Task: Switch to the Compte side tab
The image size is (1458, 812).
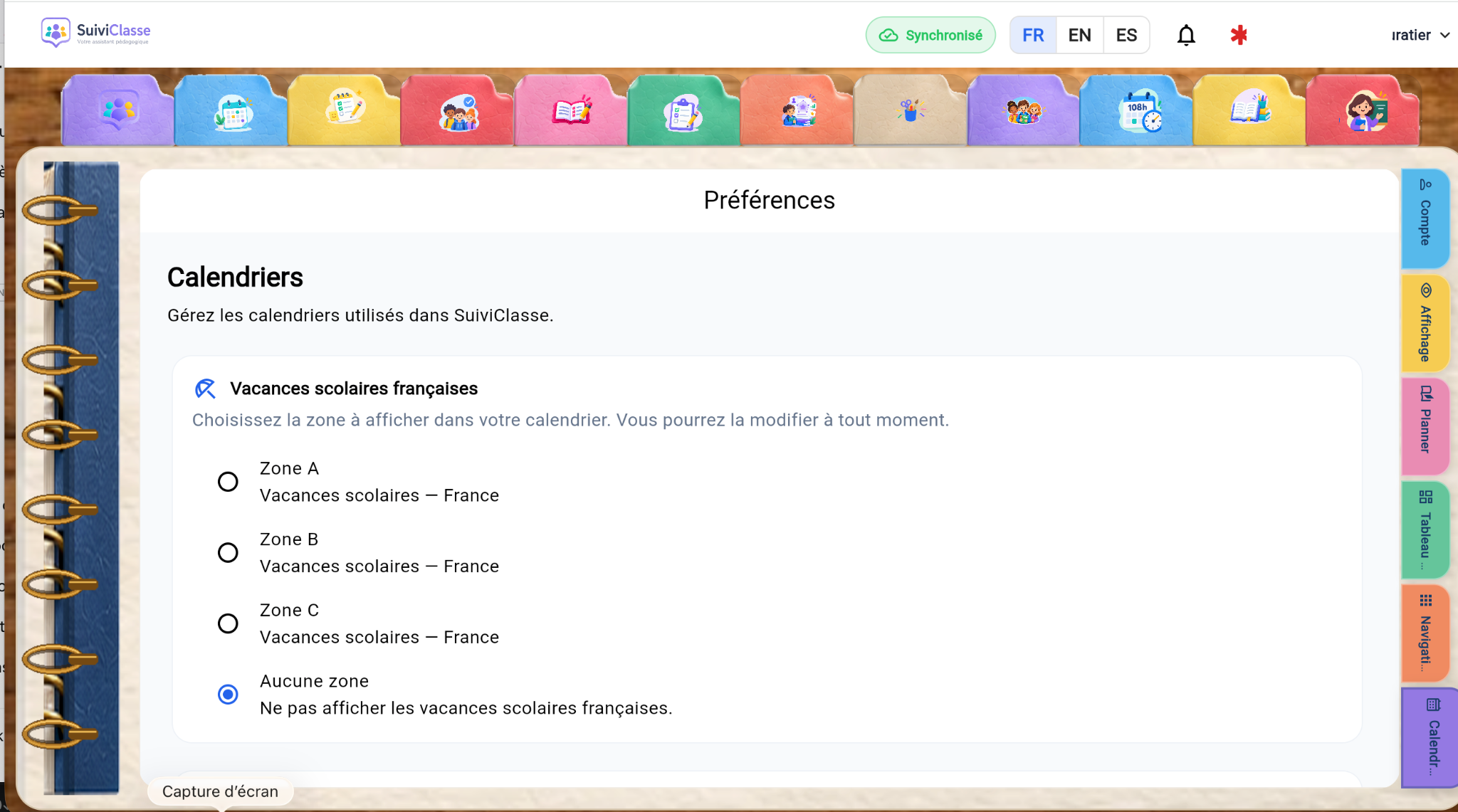Action: 1425,218
